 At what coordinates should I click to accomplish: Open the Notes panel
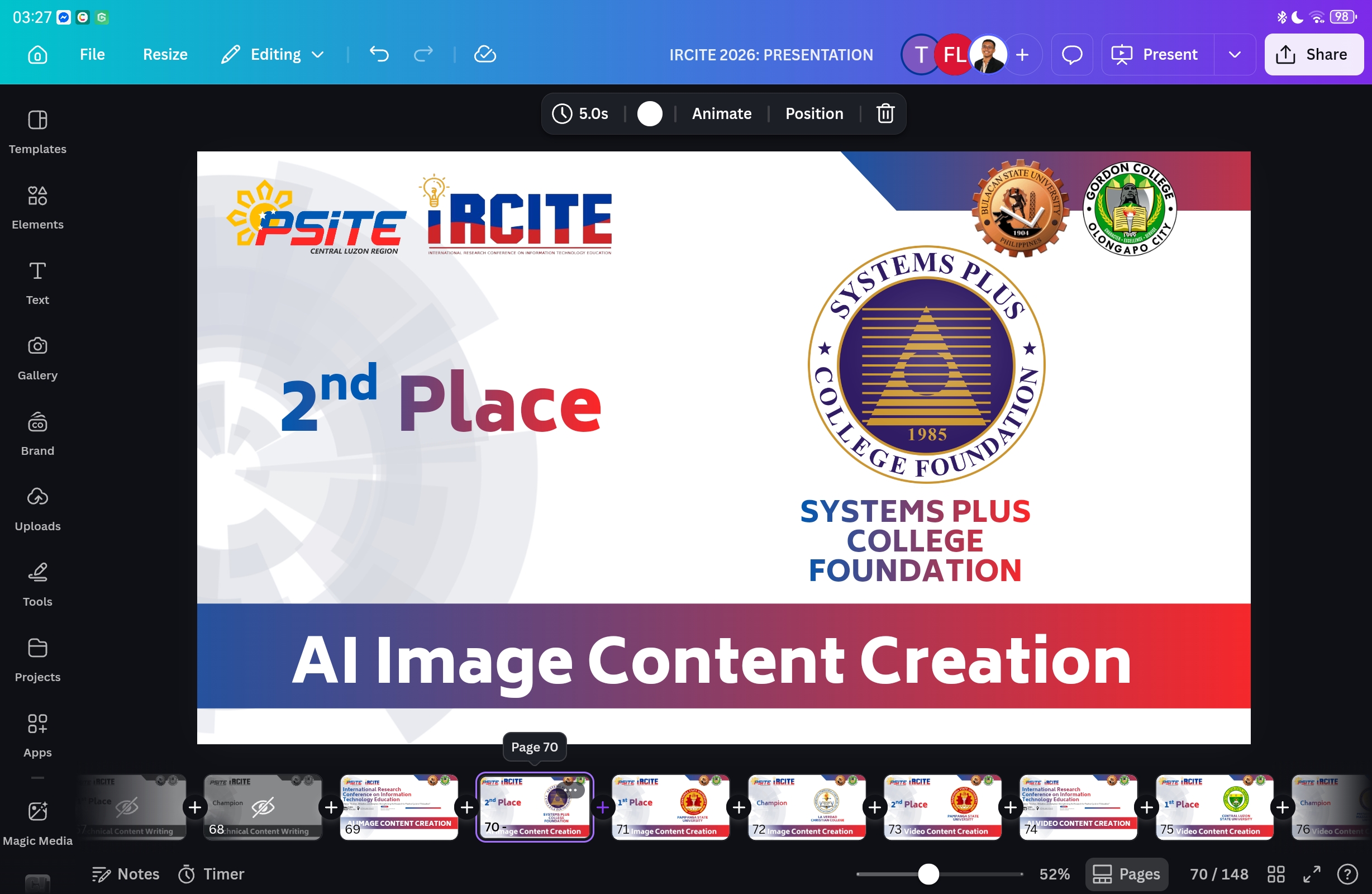[x=126, y=874]
